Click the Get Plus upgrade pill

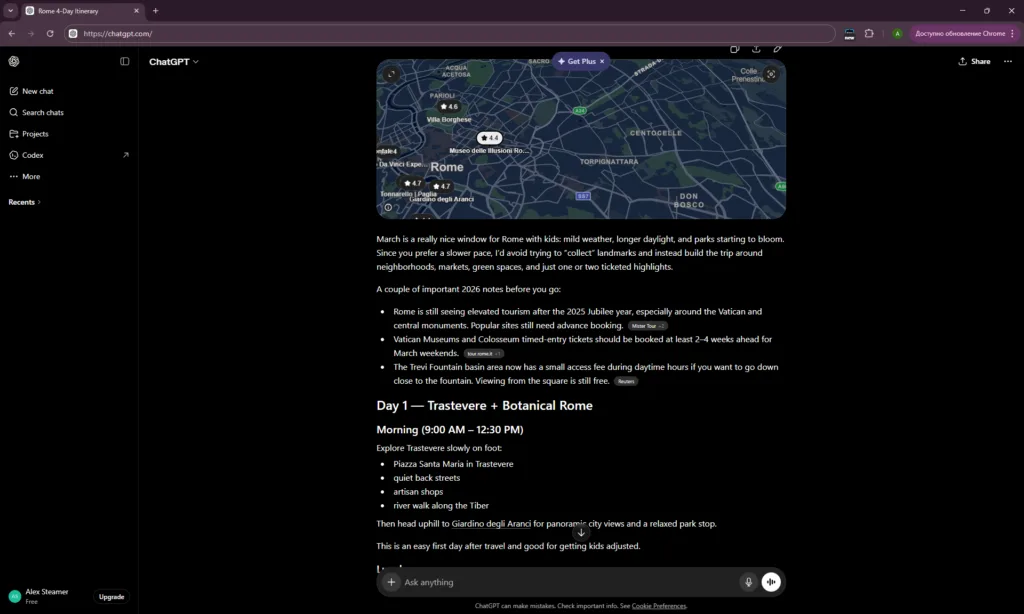[576, 61]
